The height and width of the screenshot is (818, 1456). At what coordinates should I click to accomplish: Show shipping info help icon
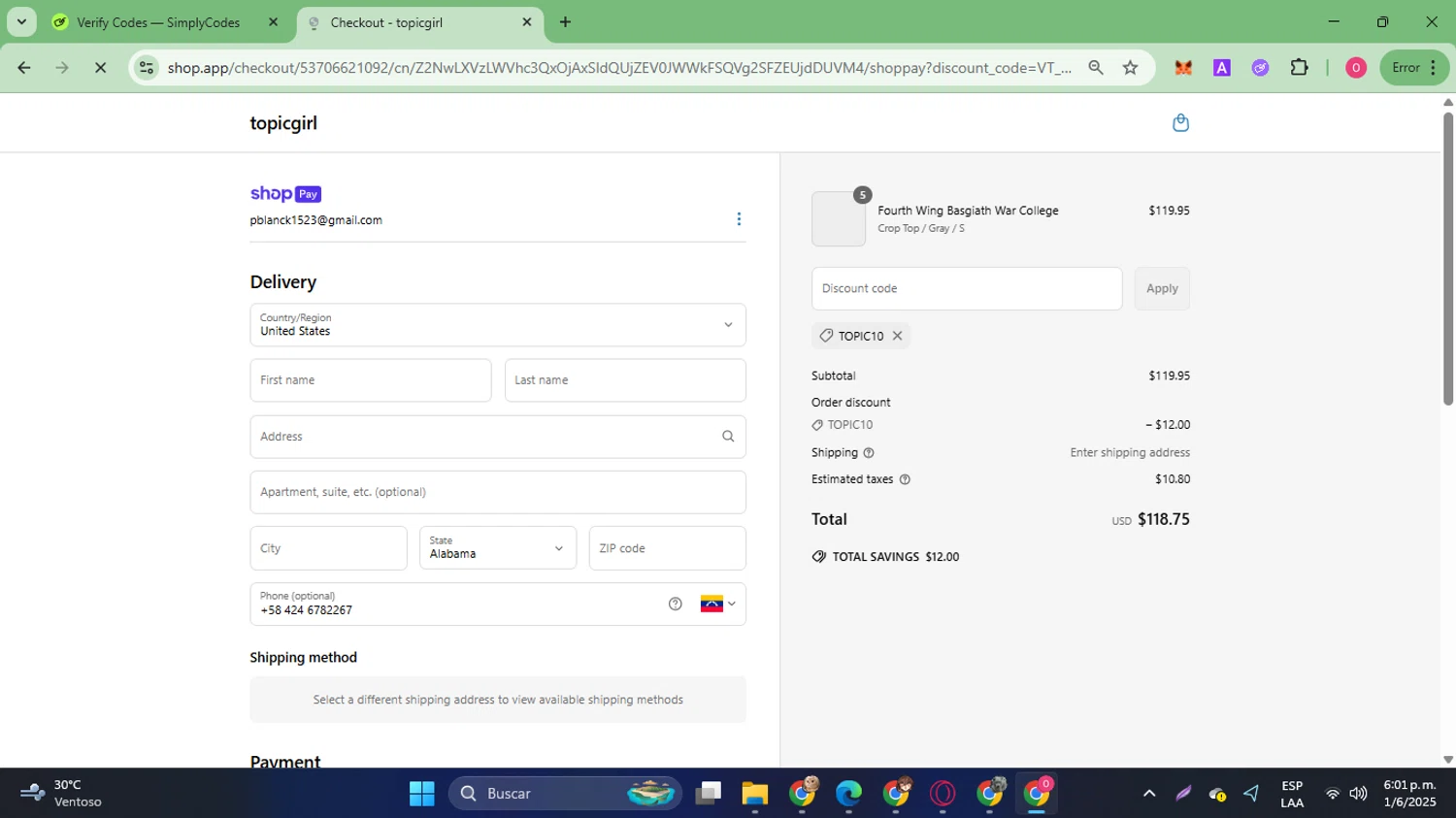click(x=869, y=453)
